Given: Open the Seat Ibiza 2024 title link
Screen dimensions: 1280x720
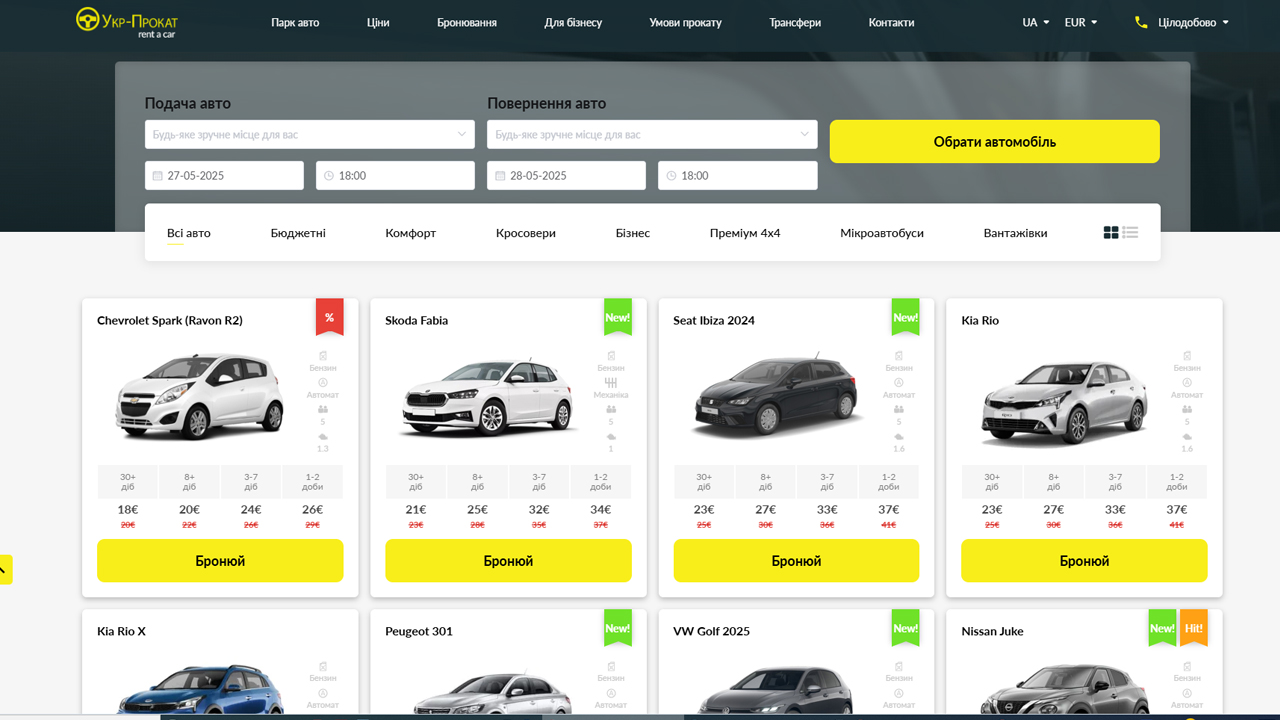Looking at the screenshot, I should click(x=714, y=321).
